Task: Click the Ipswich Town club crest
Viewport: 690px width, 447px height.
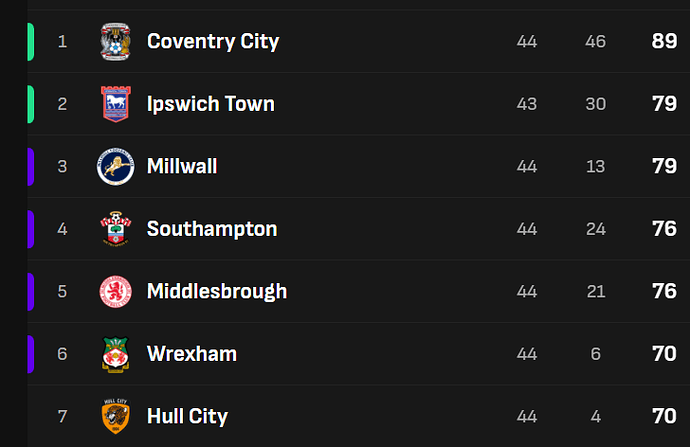Action: point(116,104)
